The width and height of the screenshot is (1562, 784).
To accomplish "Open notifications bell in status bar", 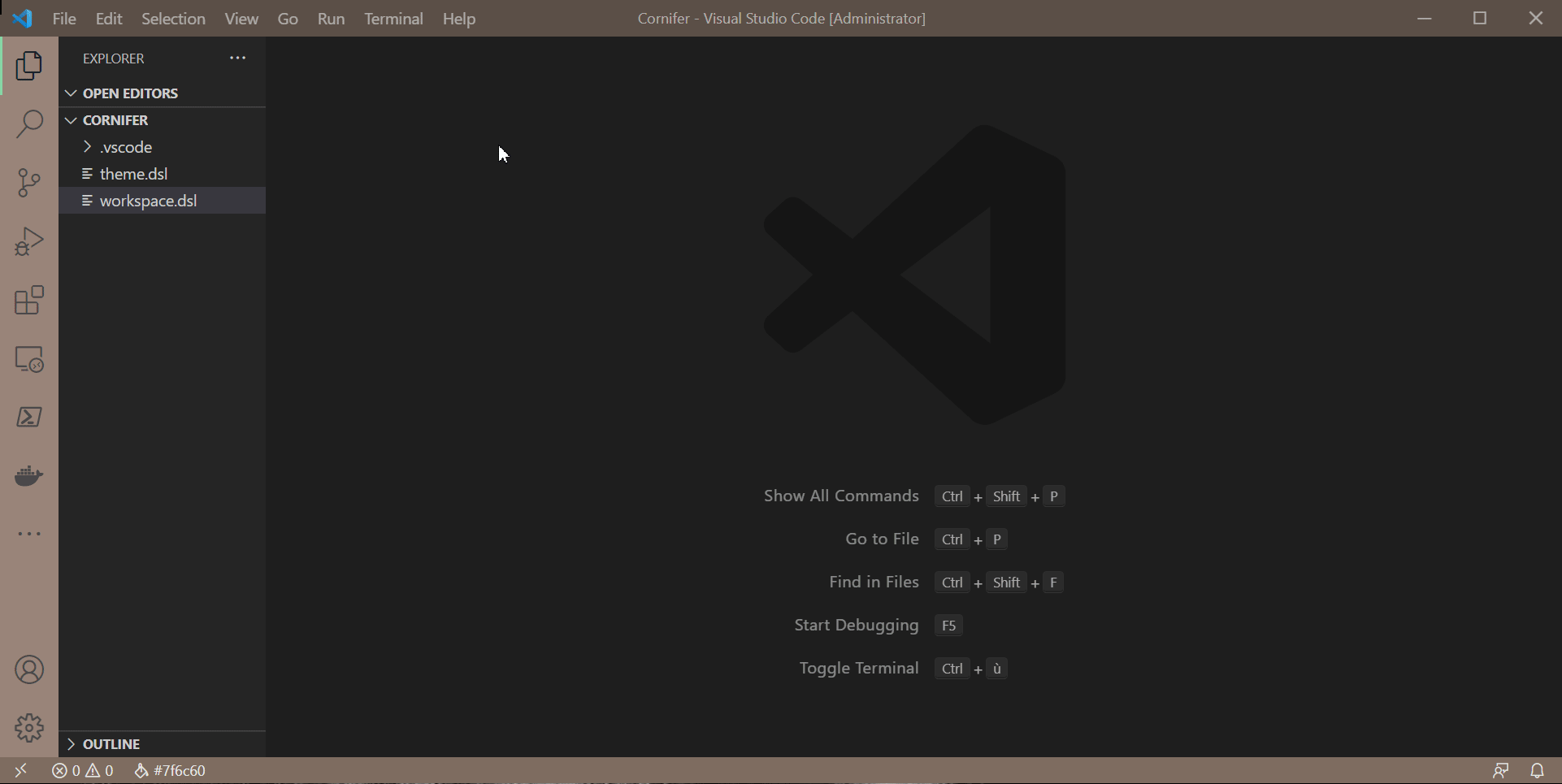I will tap(1537, 770).
